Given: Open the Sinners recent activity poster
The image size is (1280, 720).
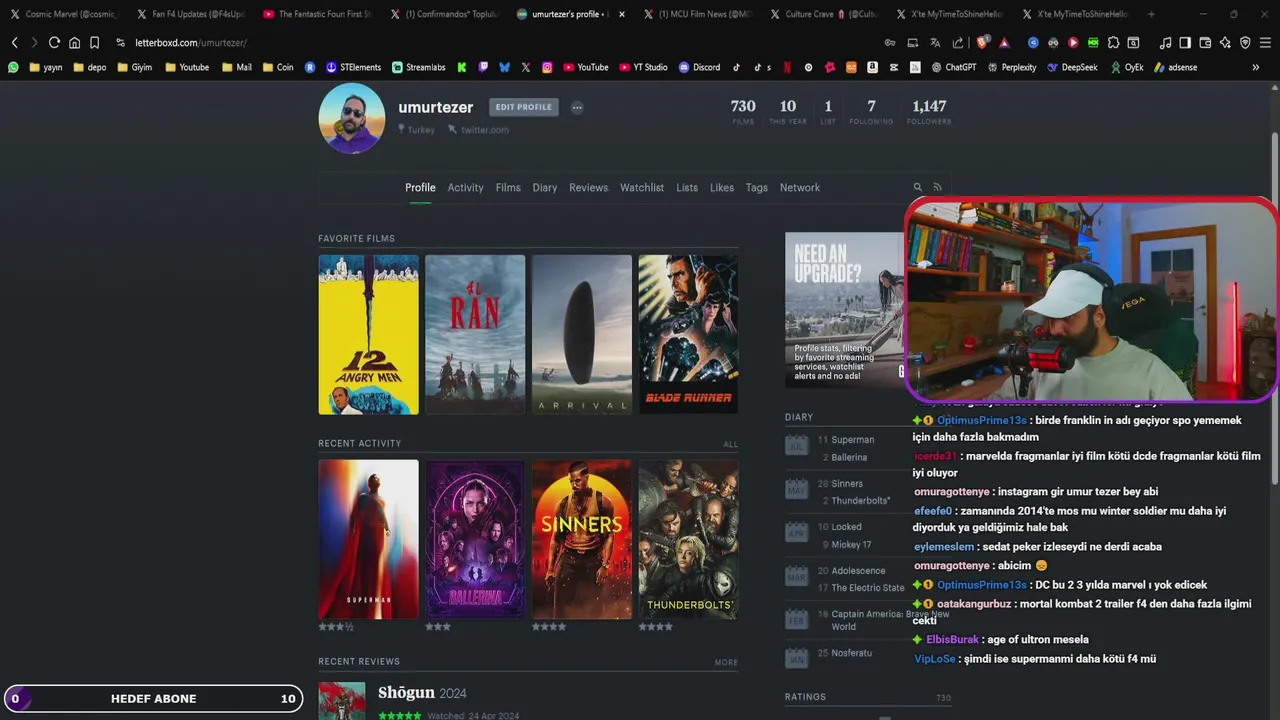Looking at the screenshot, I should coord(582,539).
